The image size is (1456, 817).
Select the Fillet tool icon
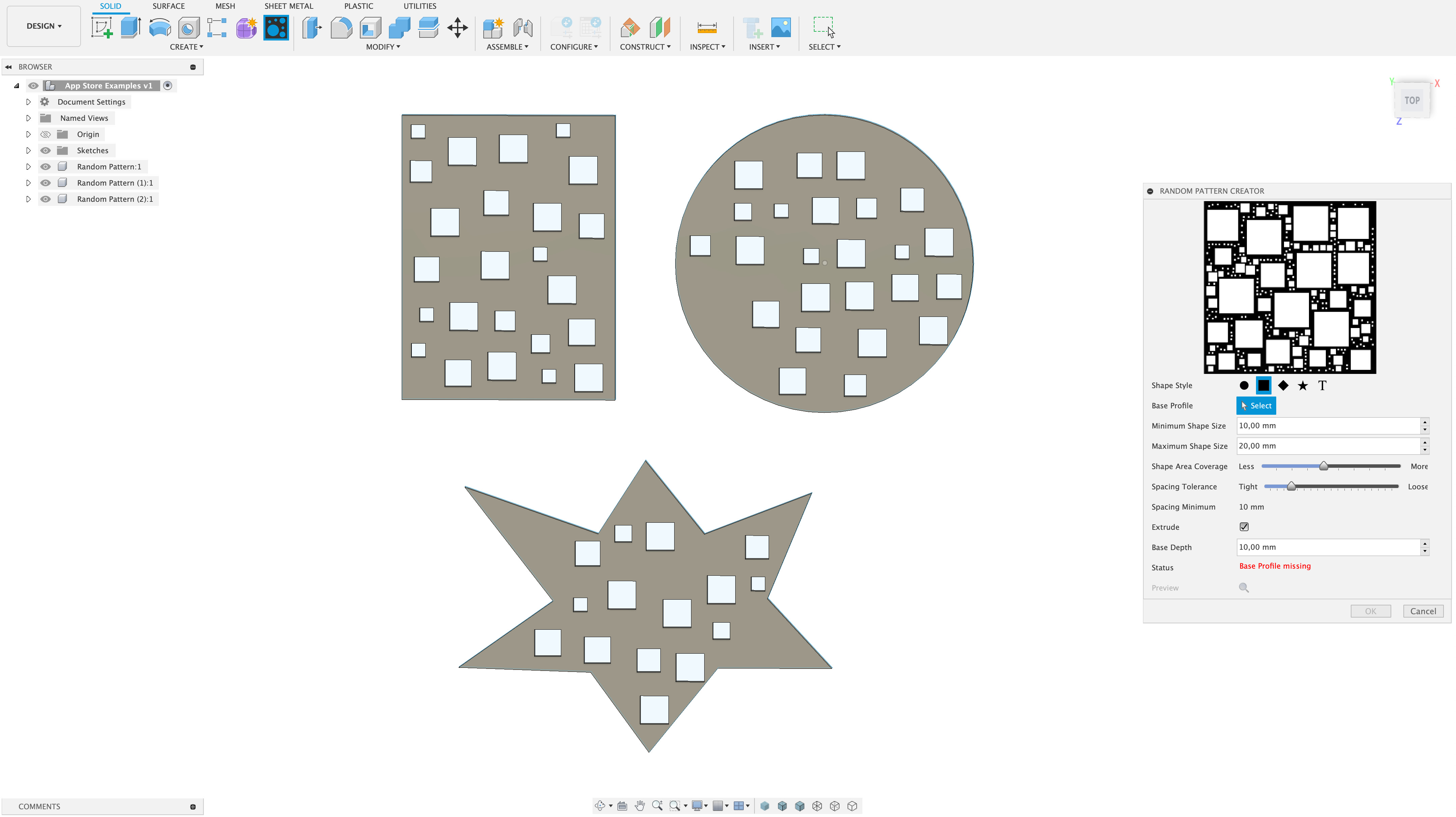341,27
